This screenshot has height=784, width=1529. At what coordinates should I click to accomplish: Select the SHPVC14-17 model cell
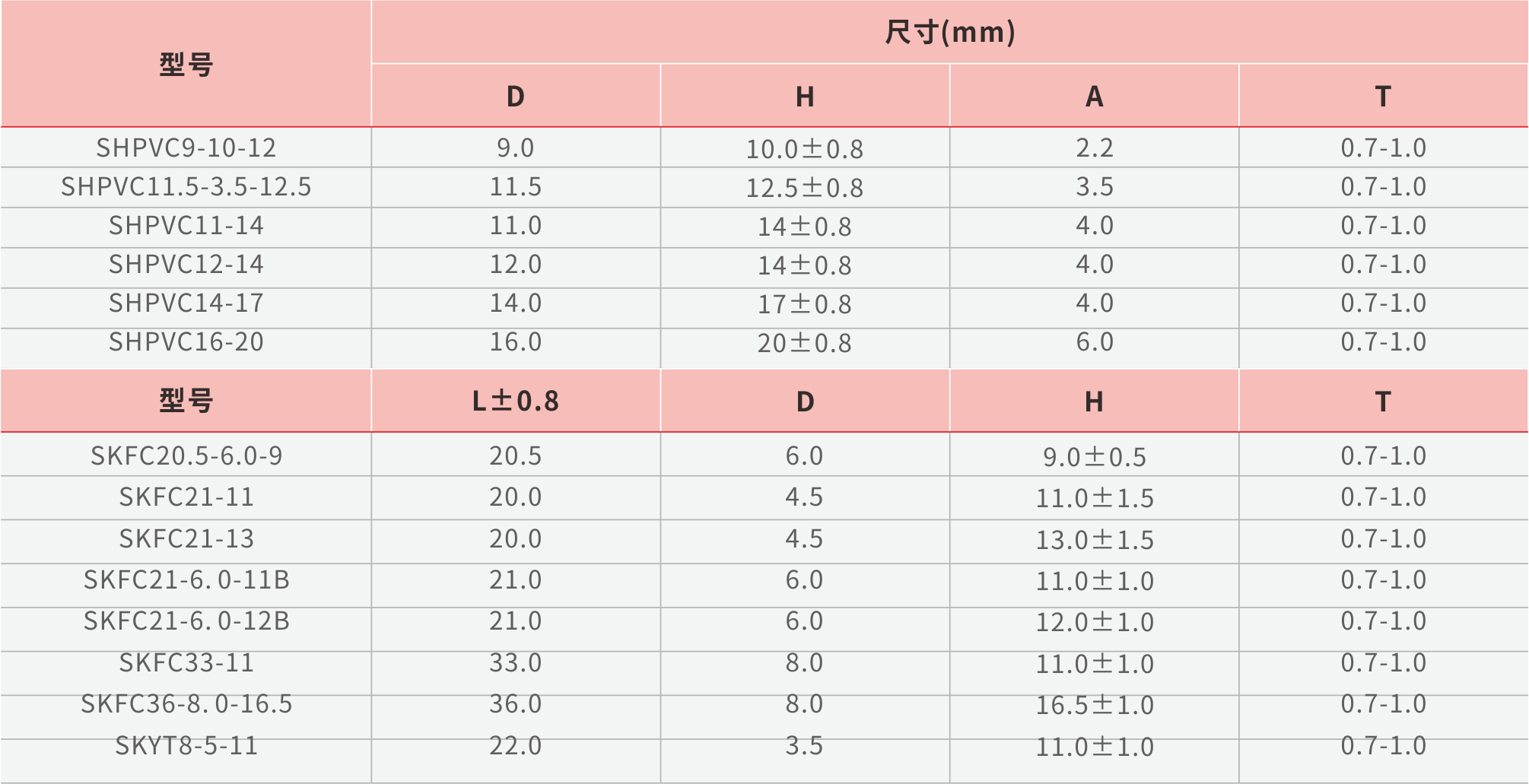[186, 303]
